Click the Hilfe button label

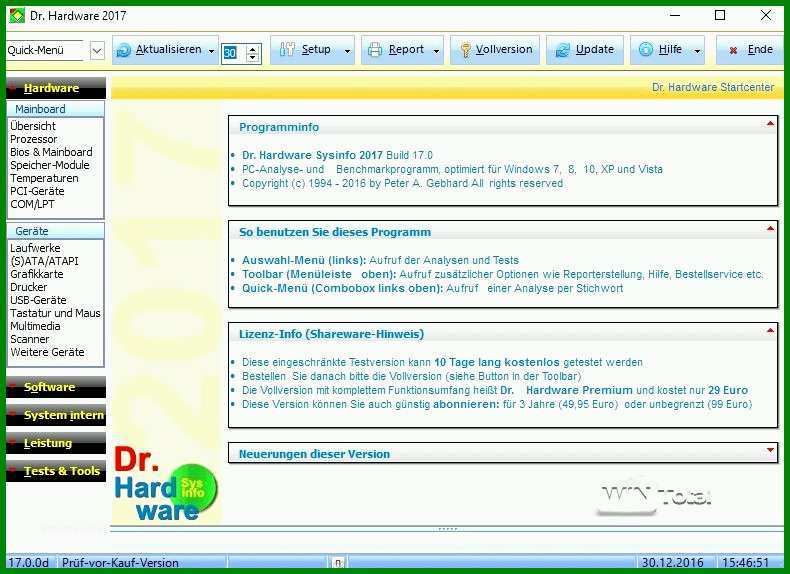point(670,49)
